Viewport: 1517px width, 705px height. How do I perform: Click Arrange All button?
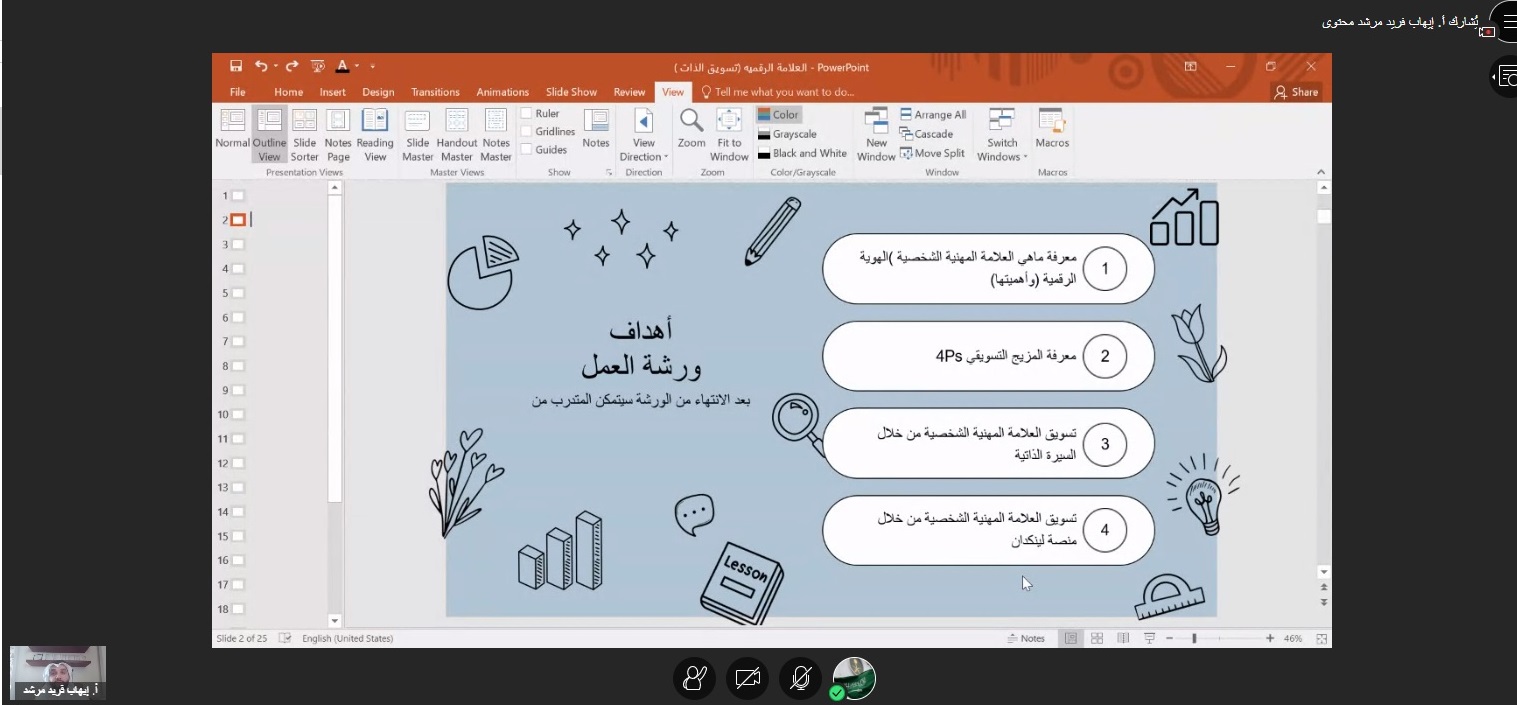pyautogui.click(x=933, y=115)
